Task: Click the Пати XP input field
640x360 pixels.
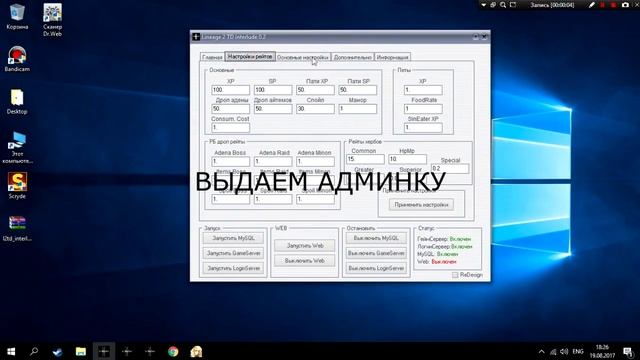Action: pos(316,90)
